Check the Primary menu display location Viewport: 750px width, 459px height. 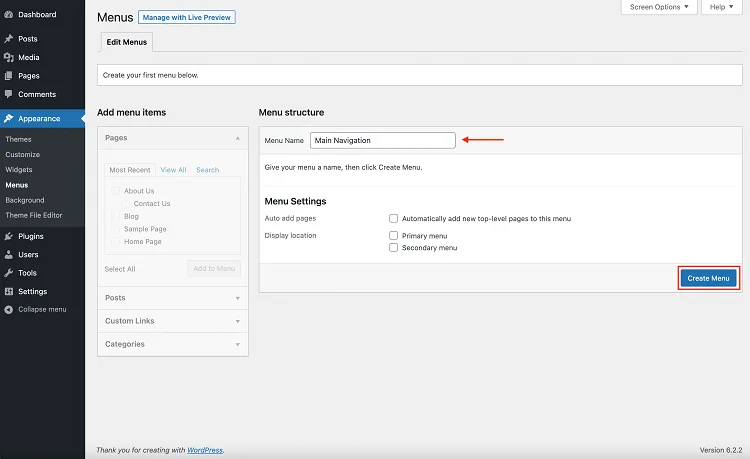(393, 235)
